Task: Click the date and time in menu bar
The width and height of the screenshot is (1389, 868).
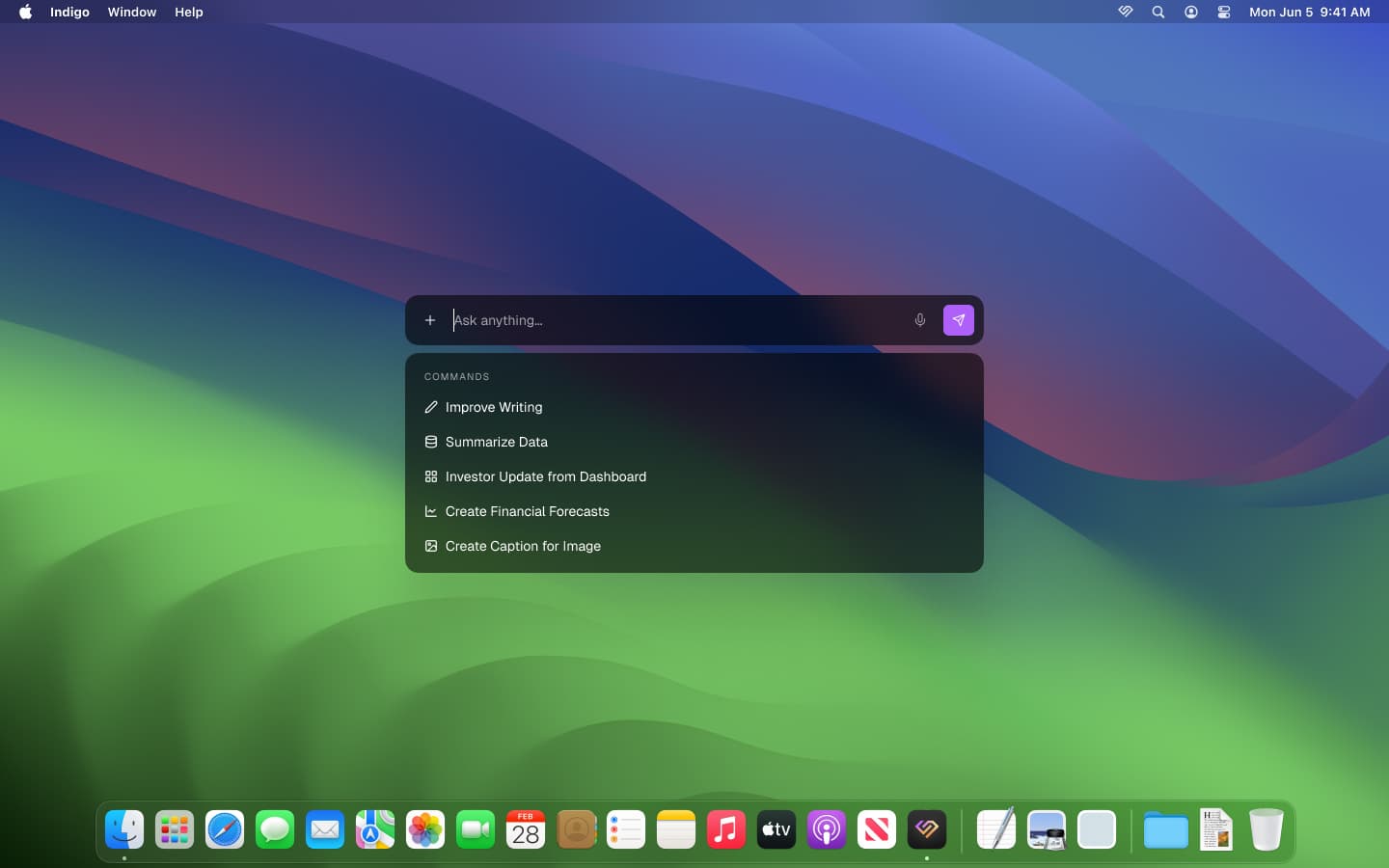Action: tap(1310, 13)
